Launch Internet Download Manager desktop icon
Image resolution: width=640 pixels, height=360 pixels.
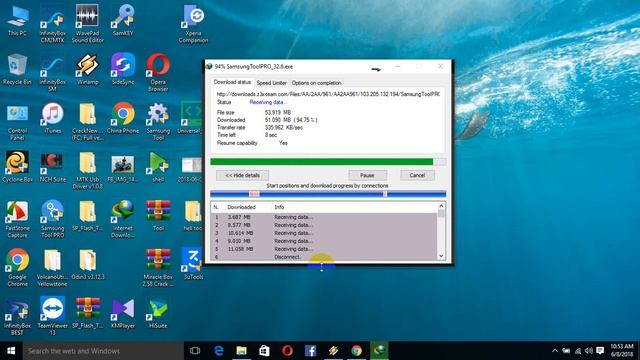pos(122,219)
